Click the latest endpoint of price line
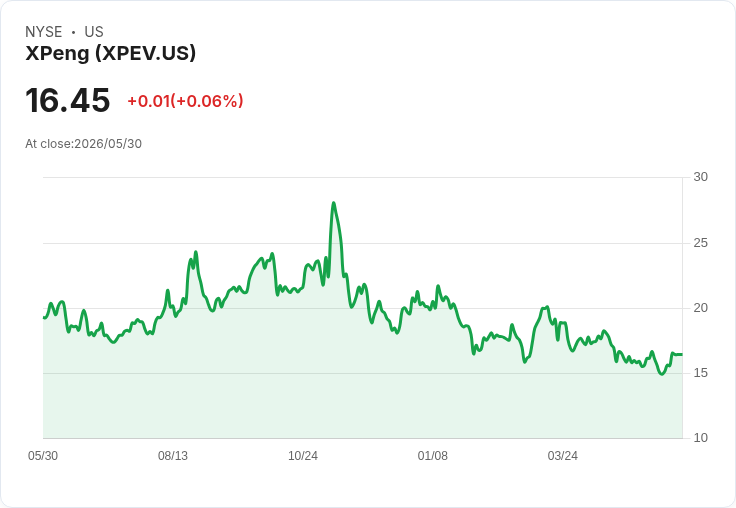 (682, 354)
